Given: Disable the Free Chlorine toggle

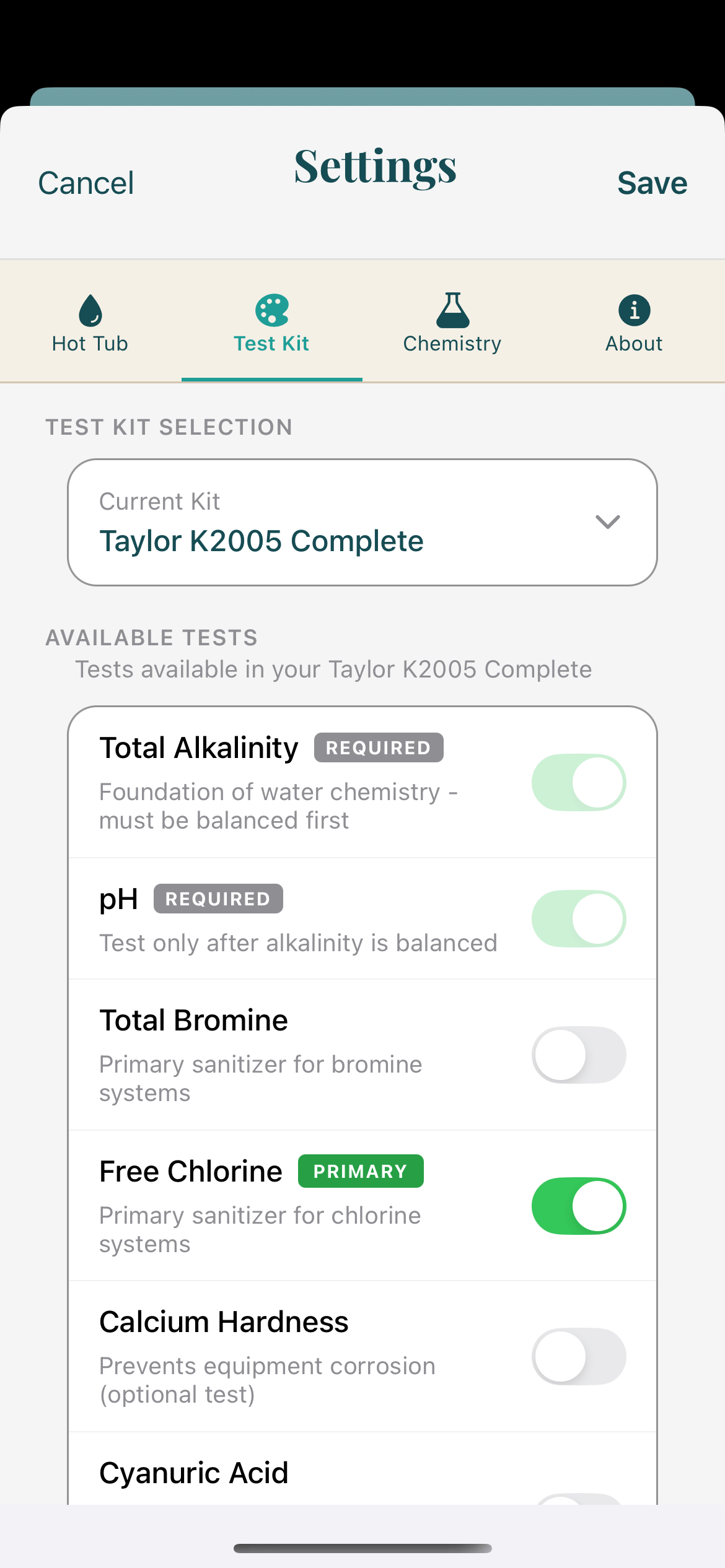Looking at the screenshot, I should tap(578, 1206).
